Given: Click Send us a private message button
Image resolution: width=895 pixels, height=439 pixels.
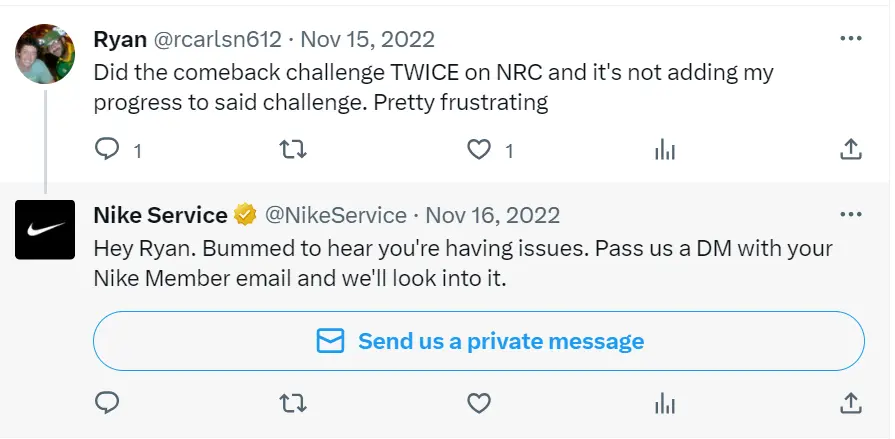Looking at the screenshot, I should tap(478, 341).
